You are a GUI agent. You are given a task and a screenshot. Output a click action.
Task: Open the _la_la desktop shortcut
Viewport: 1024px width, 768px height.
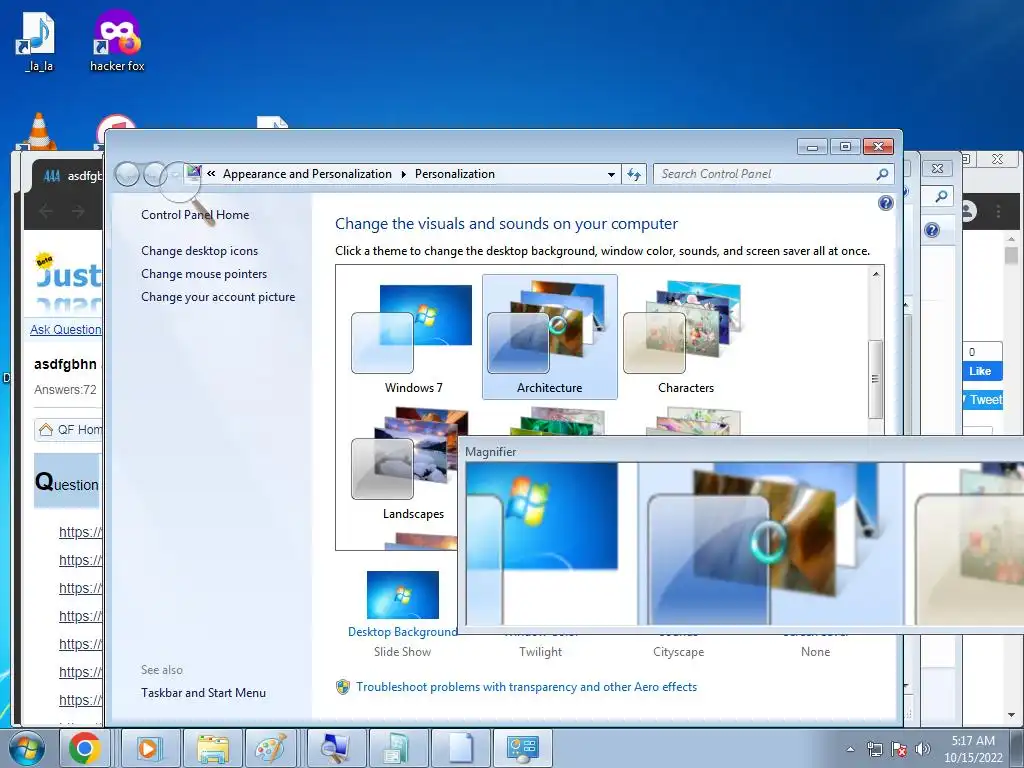tap(38, 42)
